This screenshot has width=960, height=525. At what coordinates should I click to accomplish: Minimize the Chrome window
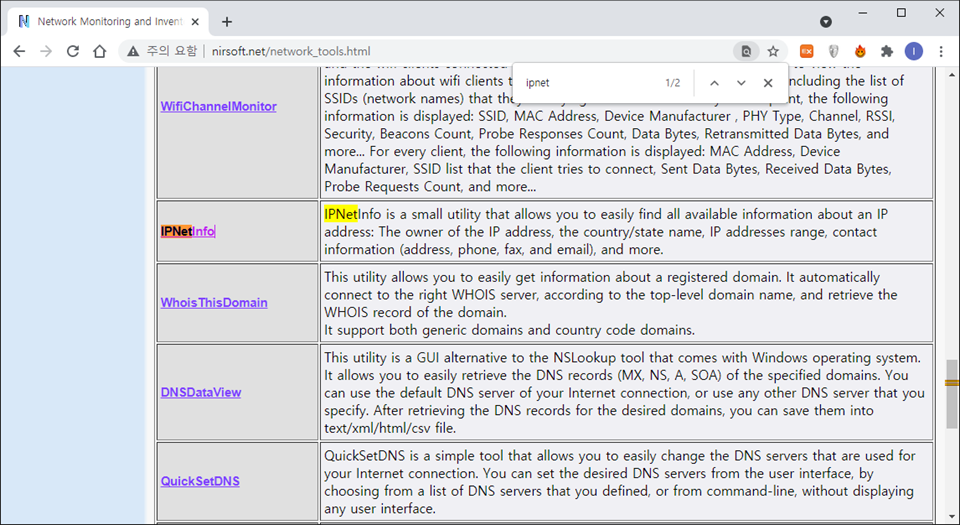coord(863,13)
